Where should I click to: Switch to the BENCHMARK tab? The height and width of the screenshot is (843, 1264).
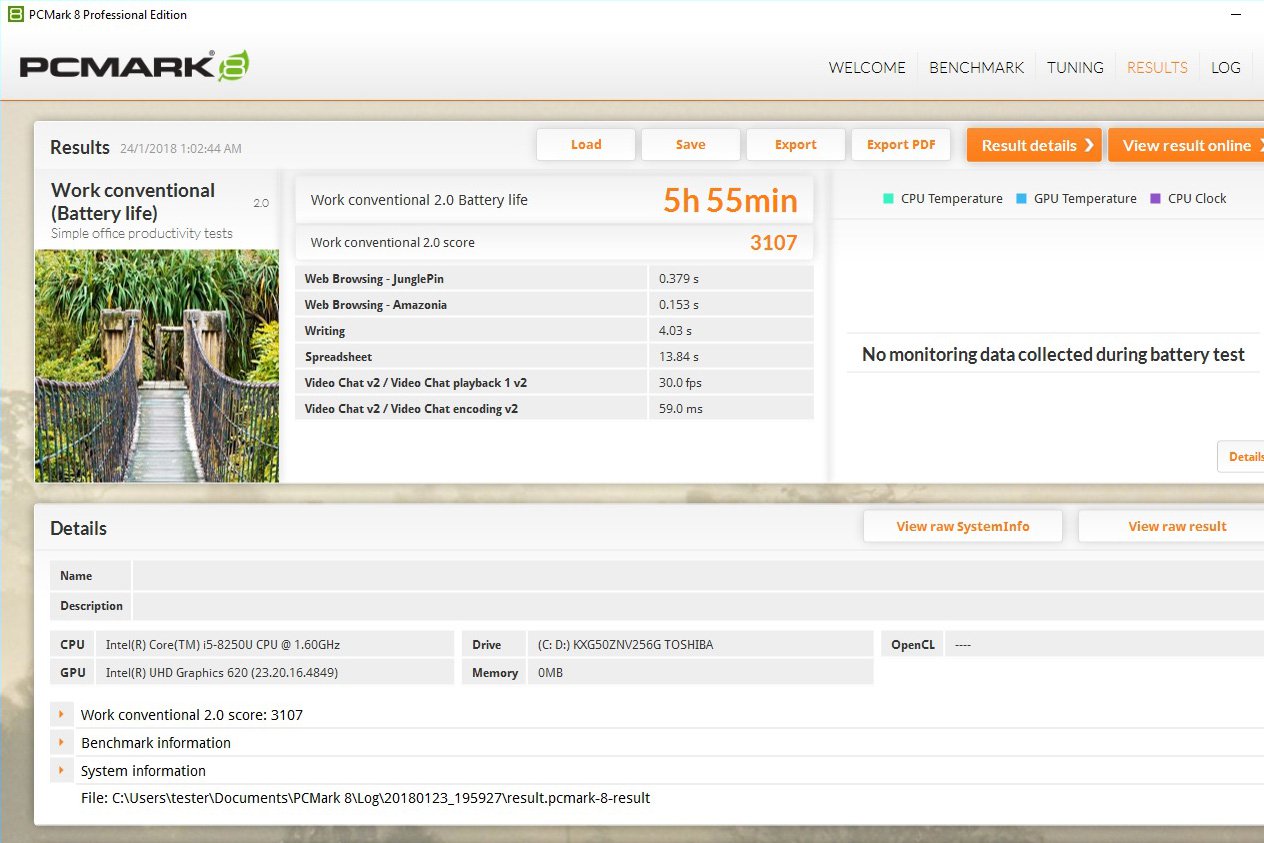[976, 68]
